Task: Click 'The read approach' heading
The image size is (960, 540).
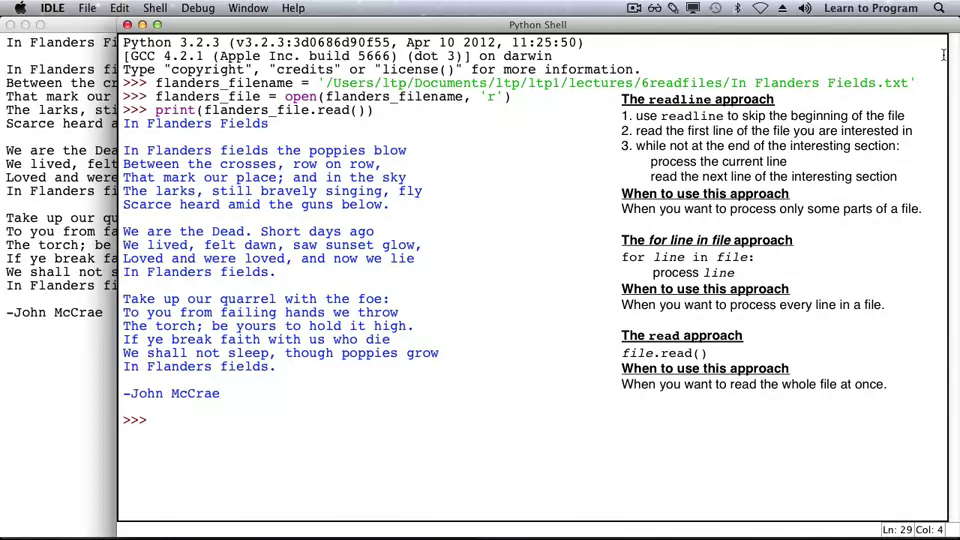Action: 681,336
